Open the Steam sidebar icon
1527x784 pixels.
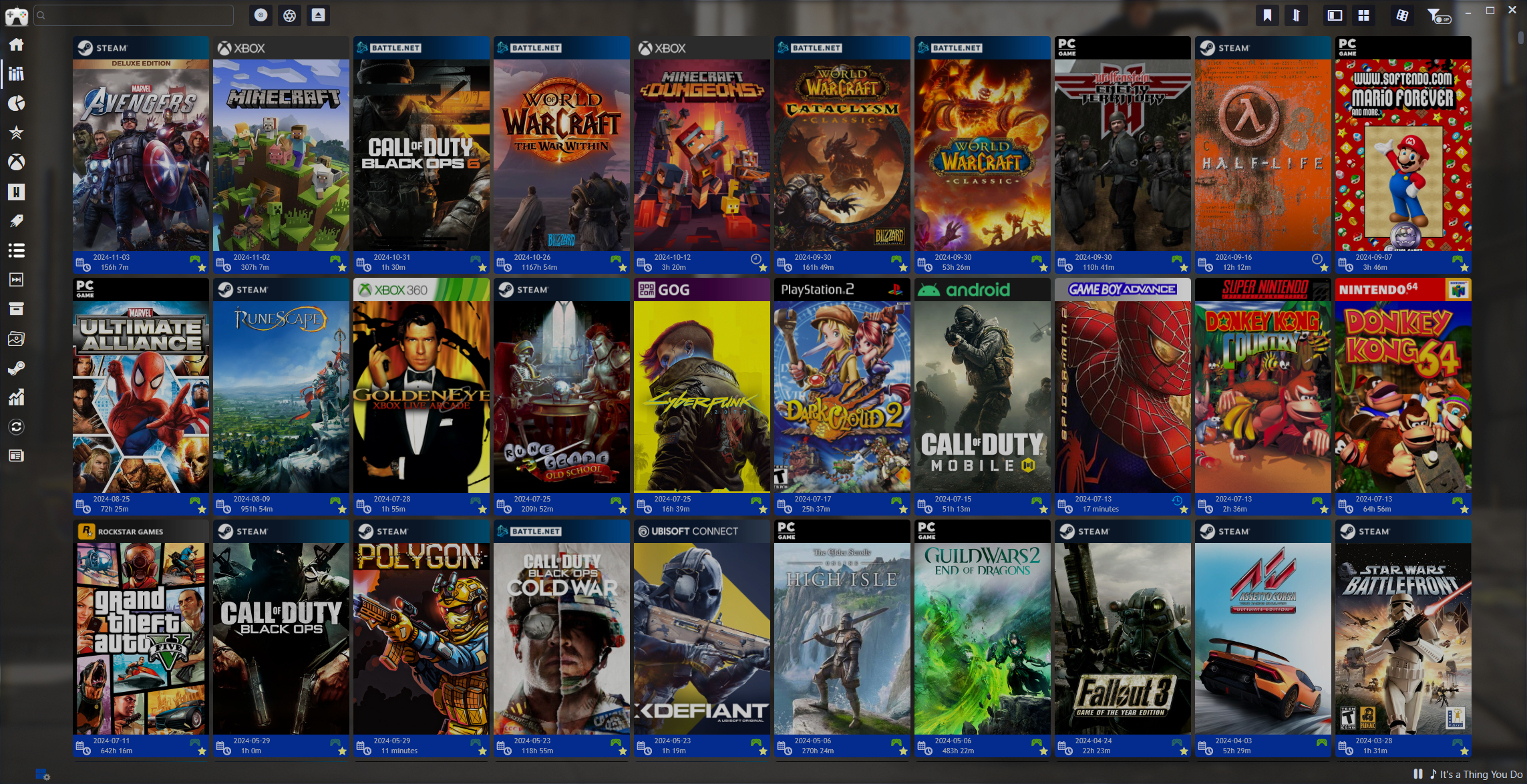tap(16, 368)
